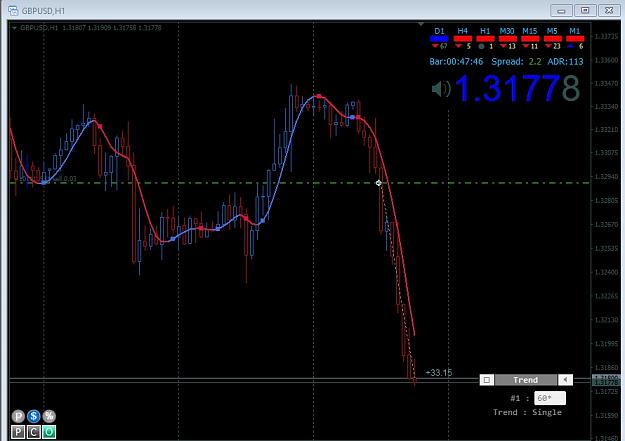Viewport: 625px width, 441px height.
Task: Click the 'Trend : Single' mode label
Action: tap(527, 412)
